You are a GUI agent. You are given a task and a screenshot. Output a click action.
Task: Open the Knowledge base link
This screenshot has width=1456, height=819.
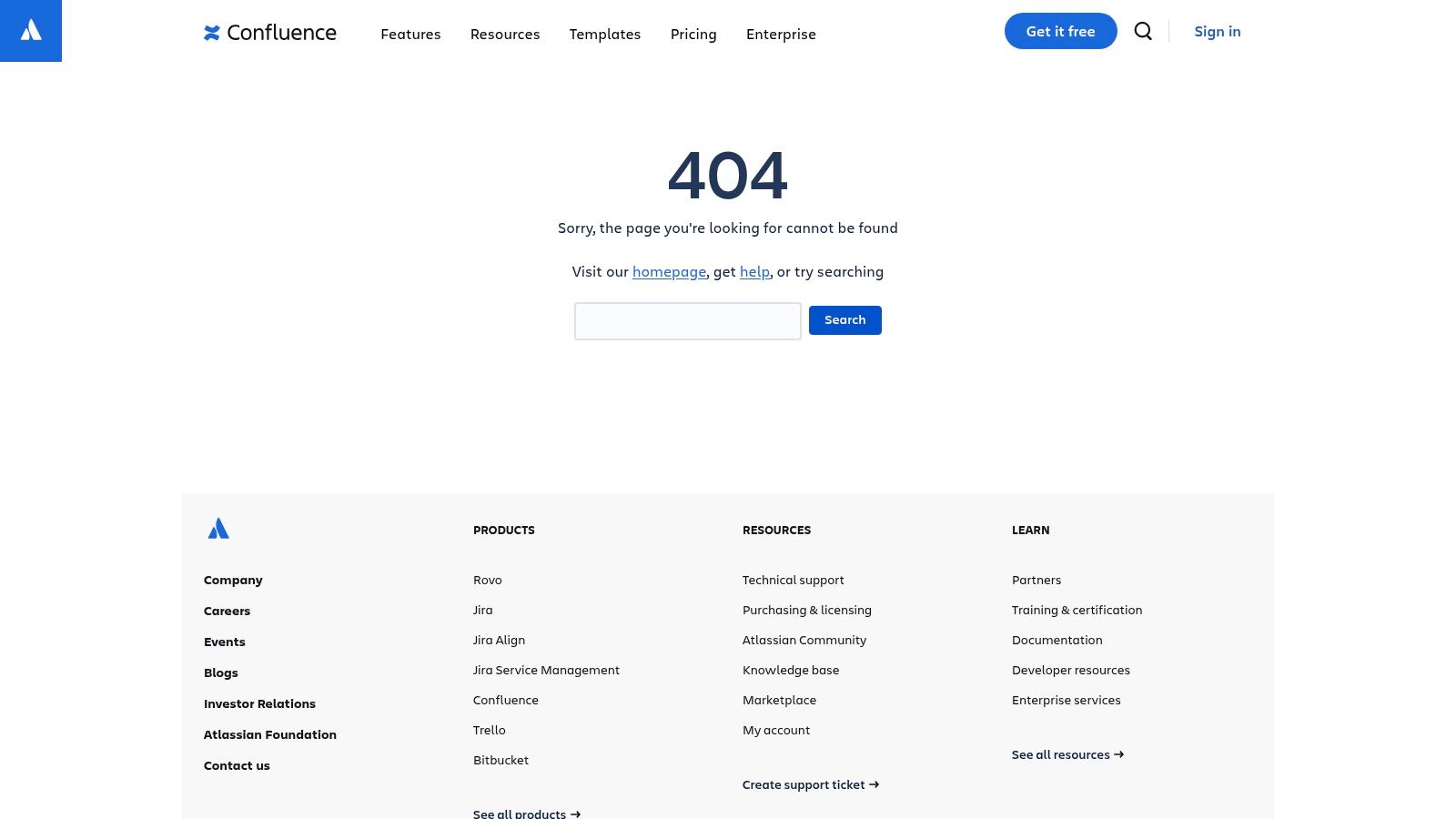coord(791,670)
